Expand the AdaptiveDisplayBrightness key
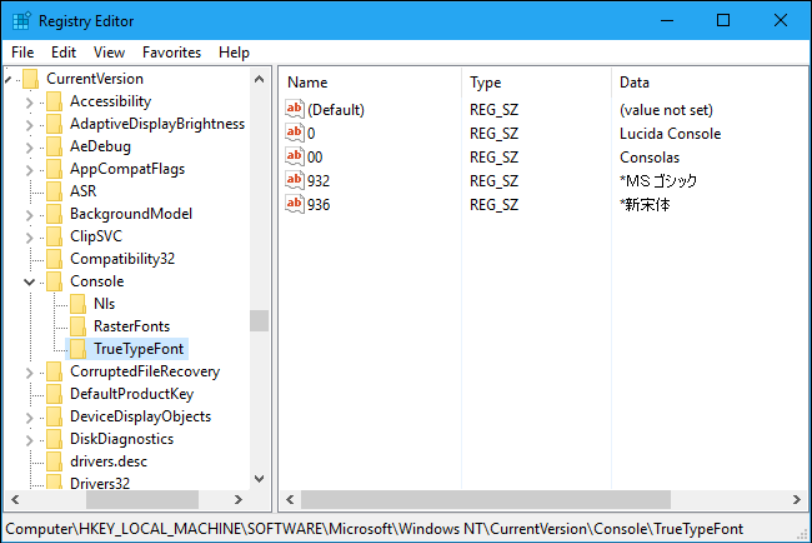The height and width of the screenshot is (543, 812). coord(30,125)
